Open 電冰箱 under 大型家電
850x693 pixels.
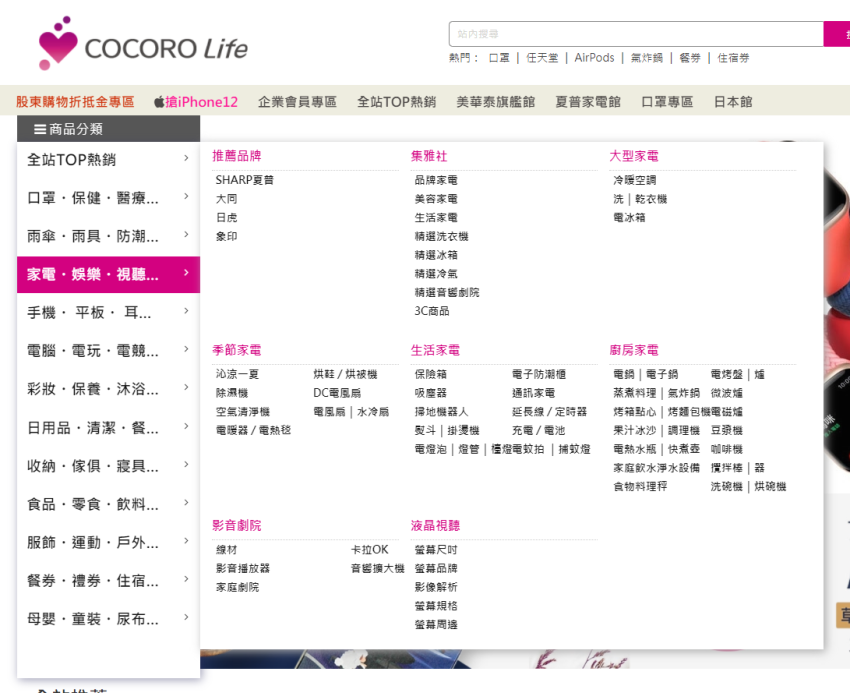click(x=629, y=217)
